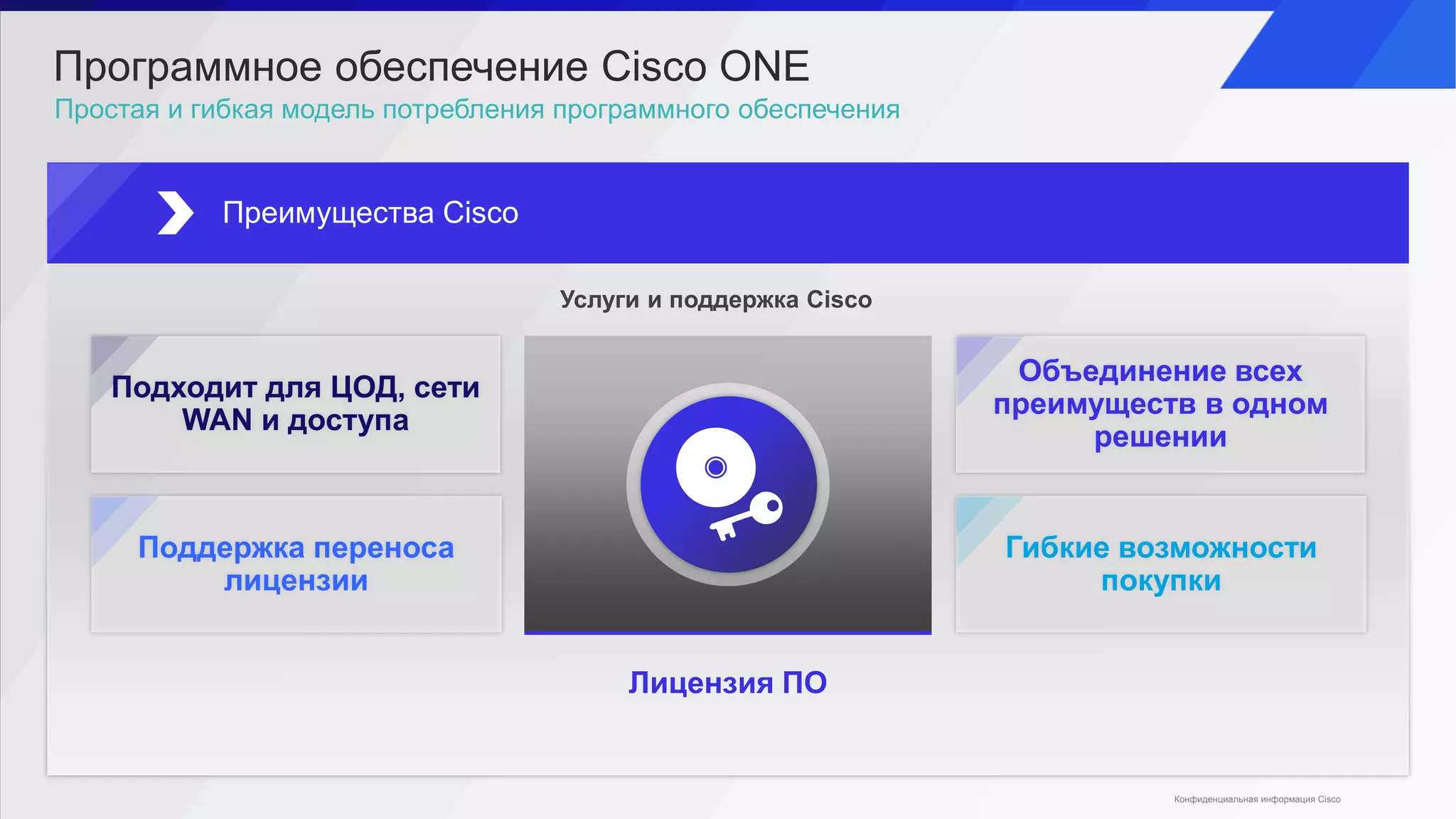Click the white chevron arrow in the blue banner

click(x=175, y=213)
